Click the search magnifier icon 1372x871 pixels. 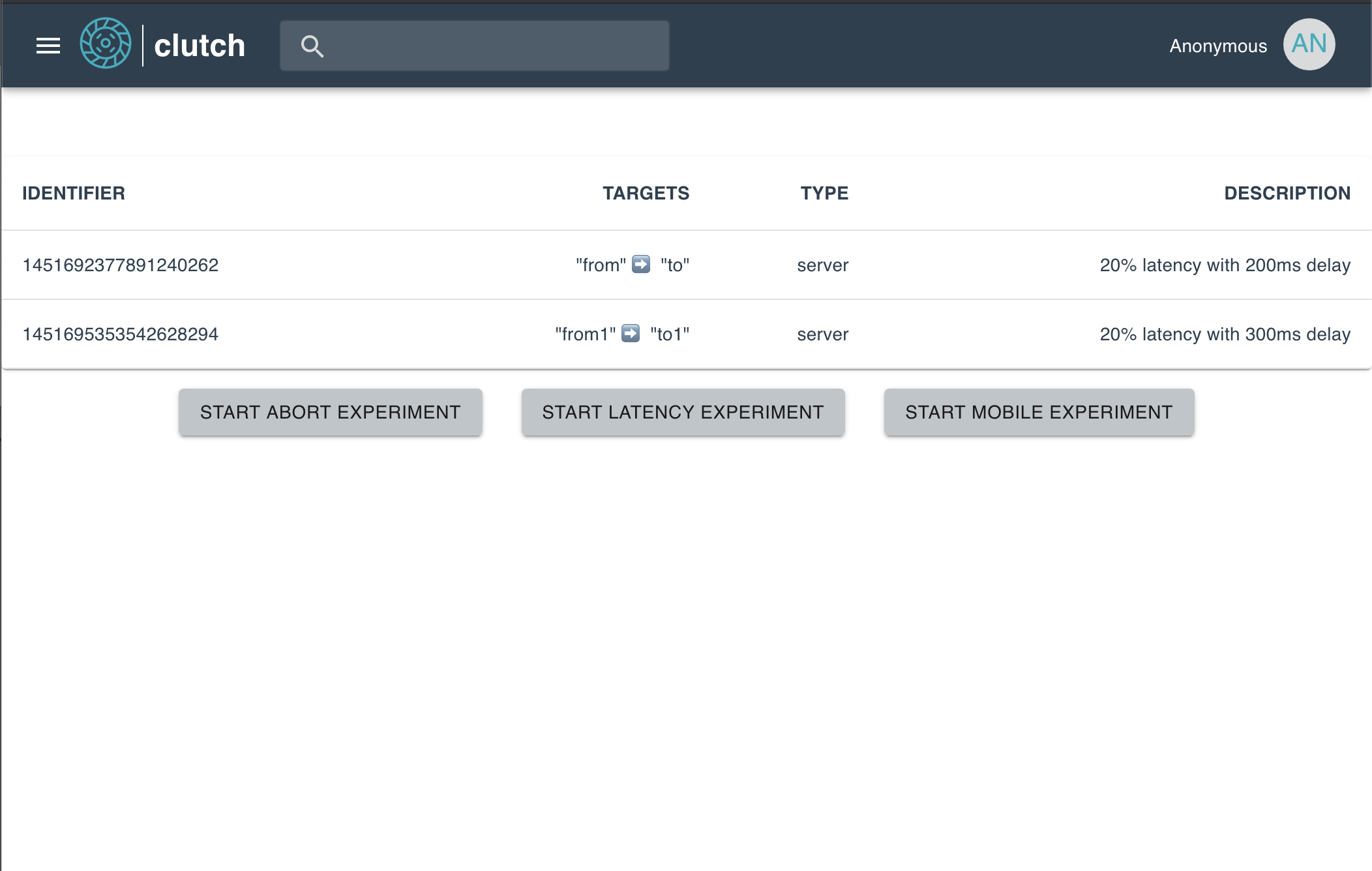pyautogui.click(x=312, y=46)
